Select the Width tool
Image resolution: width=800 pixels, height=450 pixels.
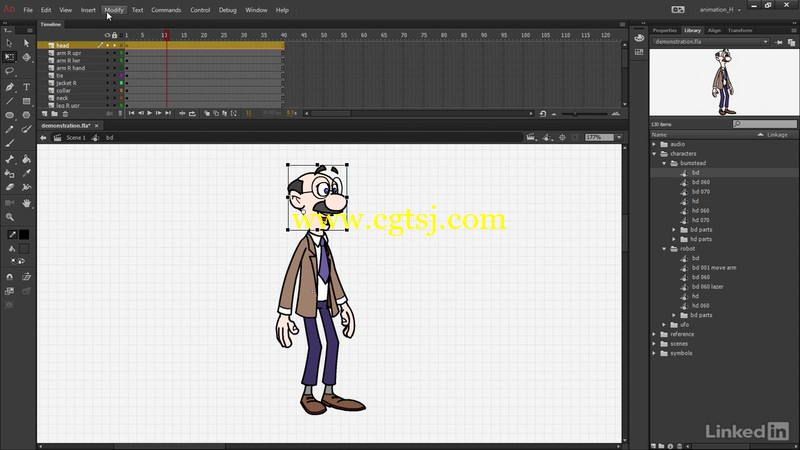coord(26,187)
